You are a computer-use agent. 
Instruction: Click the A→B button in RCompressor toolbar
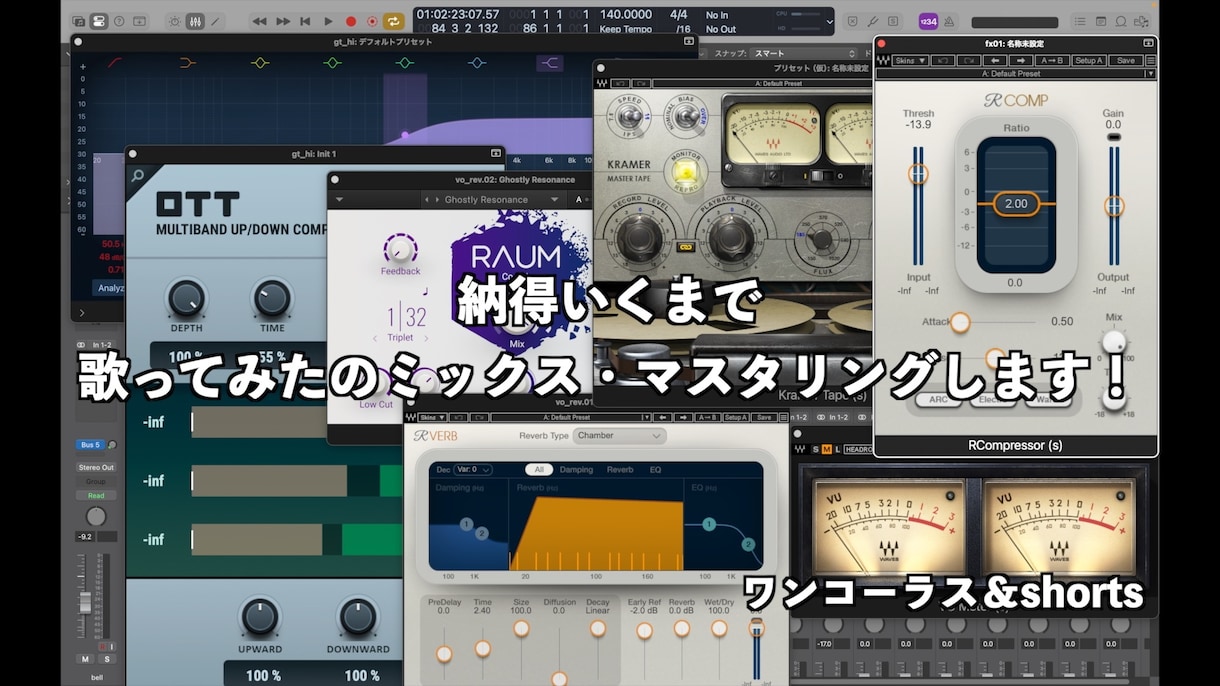tap(1051, 61)
